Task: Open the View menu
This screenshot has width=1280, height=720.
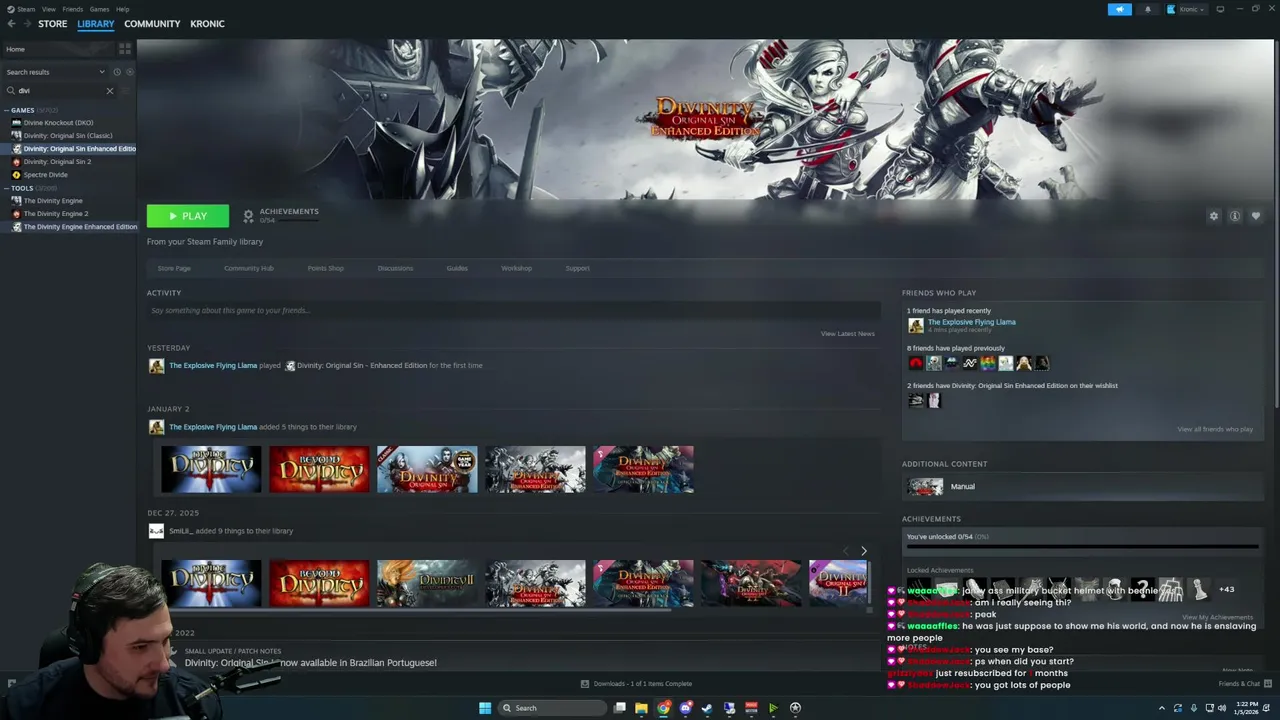Action: (48, 9)
